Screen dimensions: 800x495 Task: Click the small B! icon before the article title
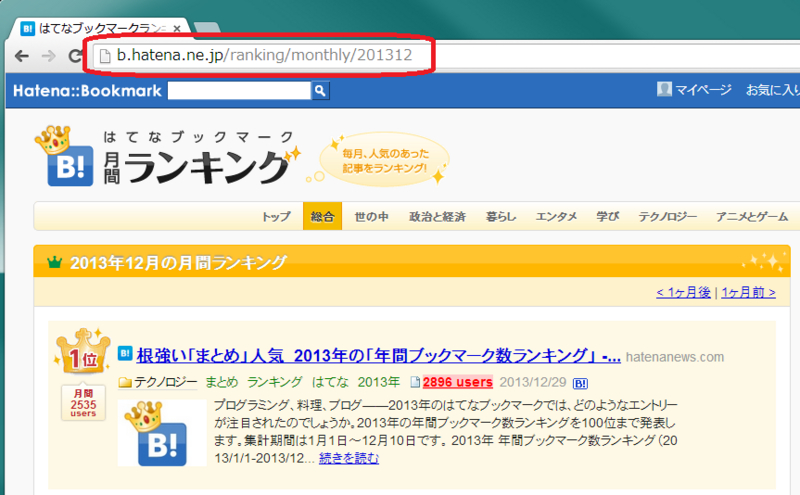pos(125,353)
